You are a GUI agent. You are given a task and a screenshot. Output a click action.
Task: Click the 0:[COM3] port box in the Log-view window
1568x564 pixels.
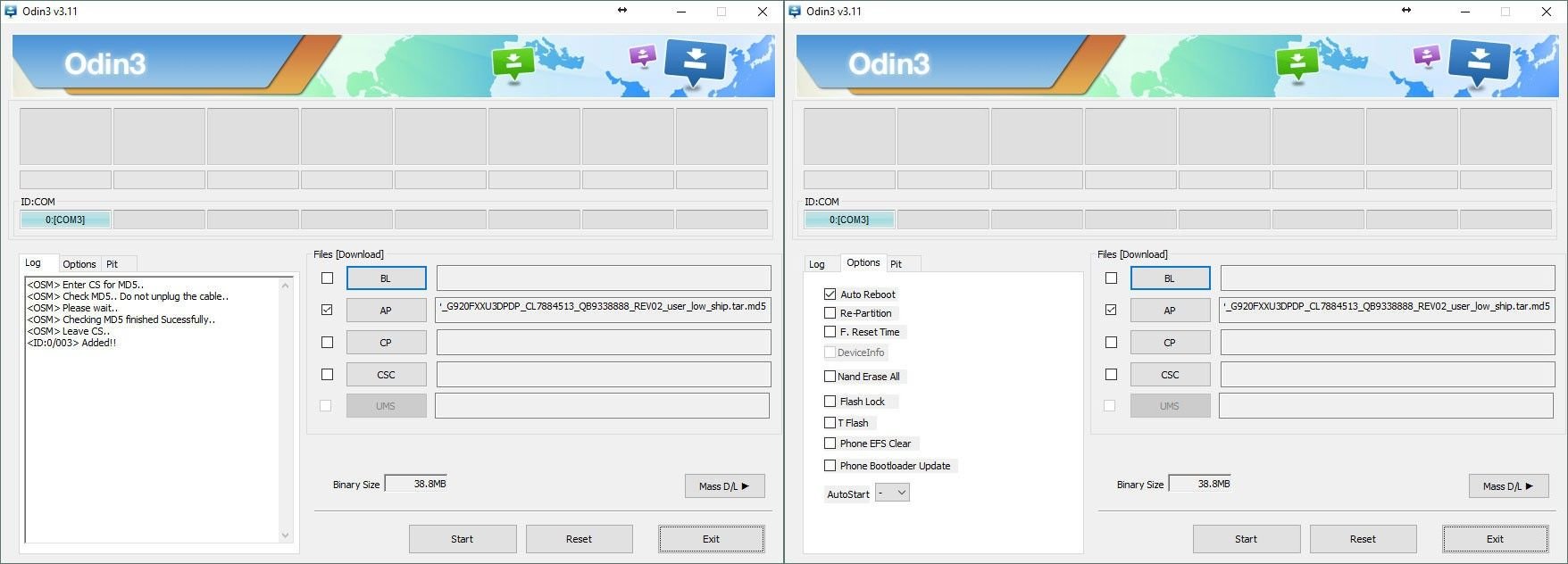tap(65, 220)
